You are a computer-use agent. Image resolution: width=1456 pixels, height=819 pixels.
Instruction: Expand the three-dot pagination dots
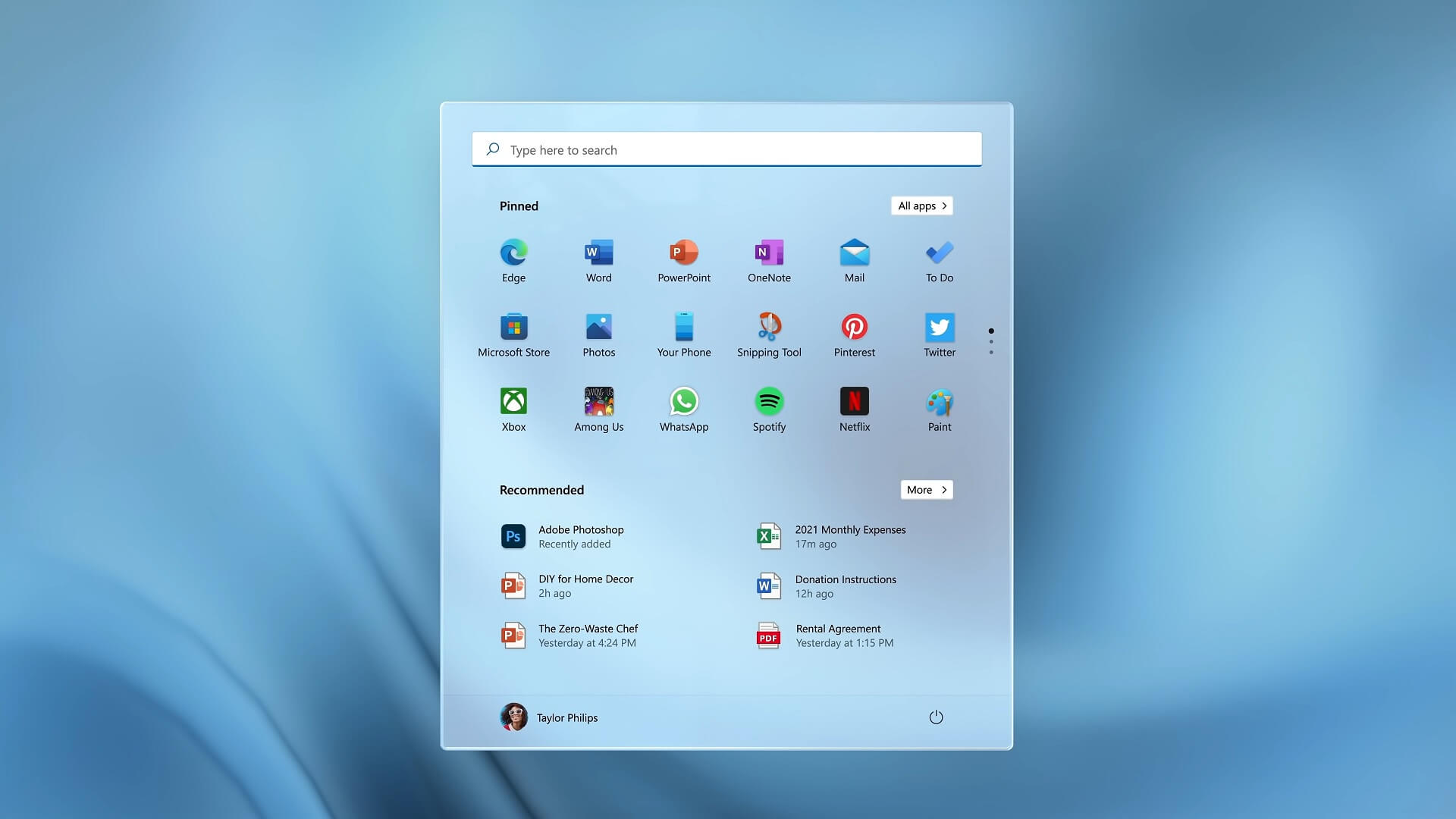click(991, 341)
